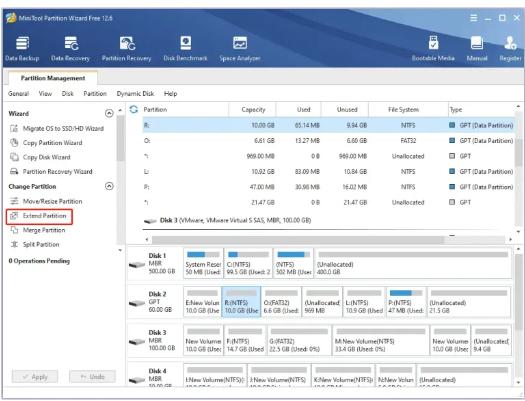The width and height of the screenshot is (525, 401).
Task: Choose Merge Partition
Action: click(38, 230)
